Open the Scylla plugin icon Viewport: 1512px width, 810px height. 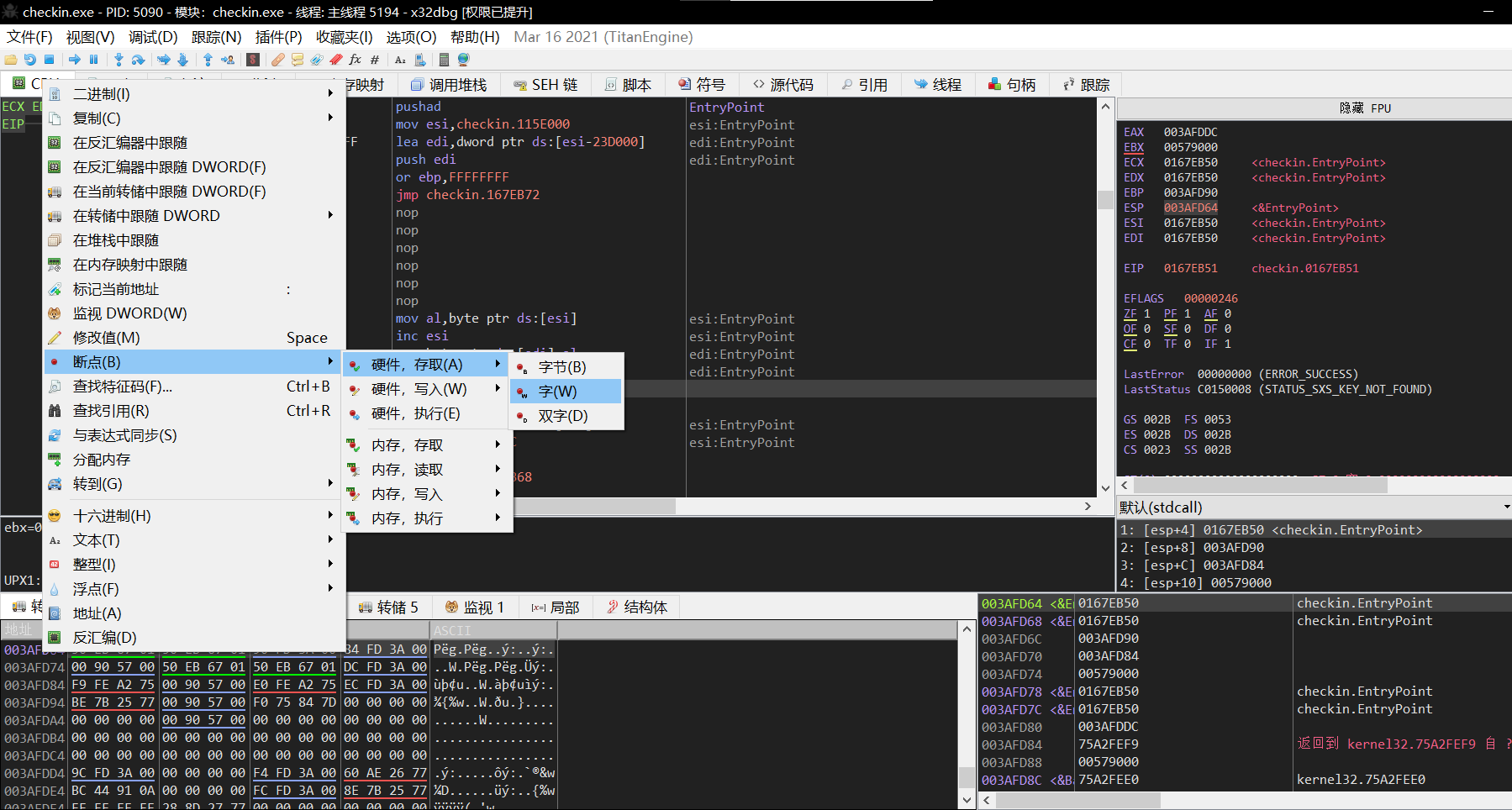tap(252, 60)
